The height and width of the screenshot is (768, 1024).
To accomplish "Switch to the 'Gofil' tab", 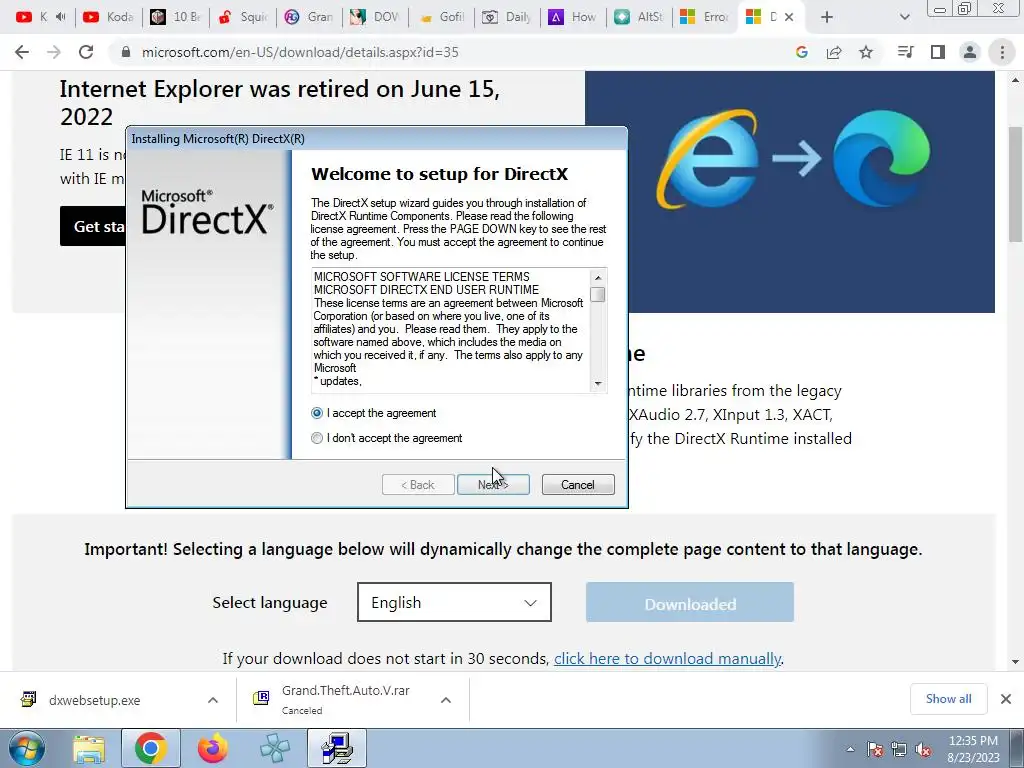I will [x=442, y=17].
